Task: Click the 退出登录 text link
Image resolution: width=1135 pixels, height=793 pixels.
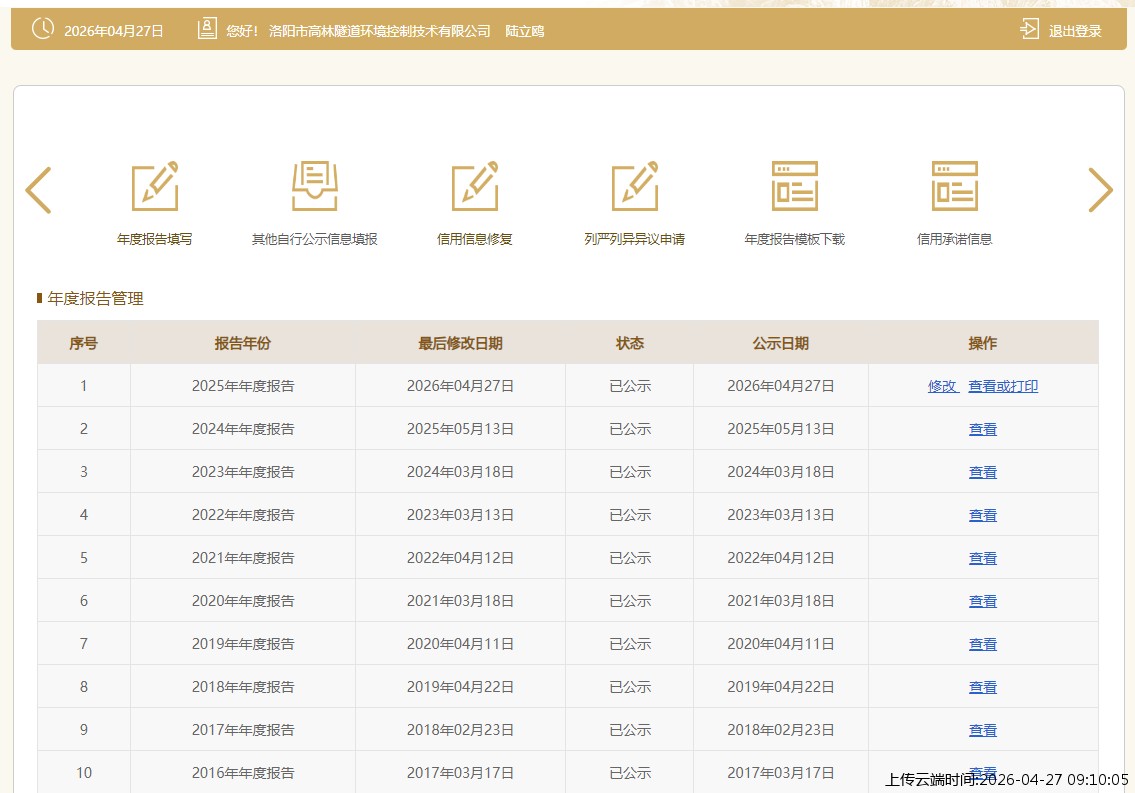Action: [1075, 31]
